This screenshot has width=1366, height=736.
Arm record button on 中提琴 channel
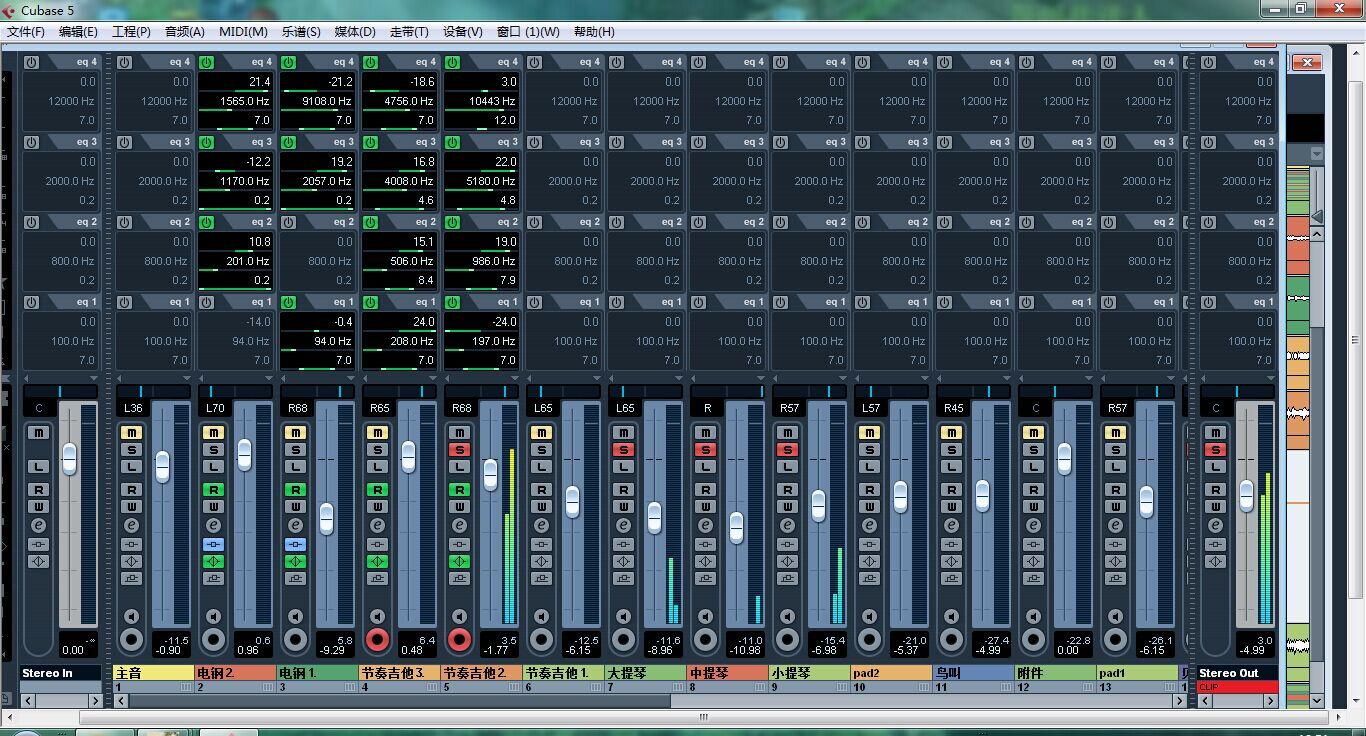[705, 639]
